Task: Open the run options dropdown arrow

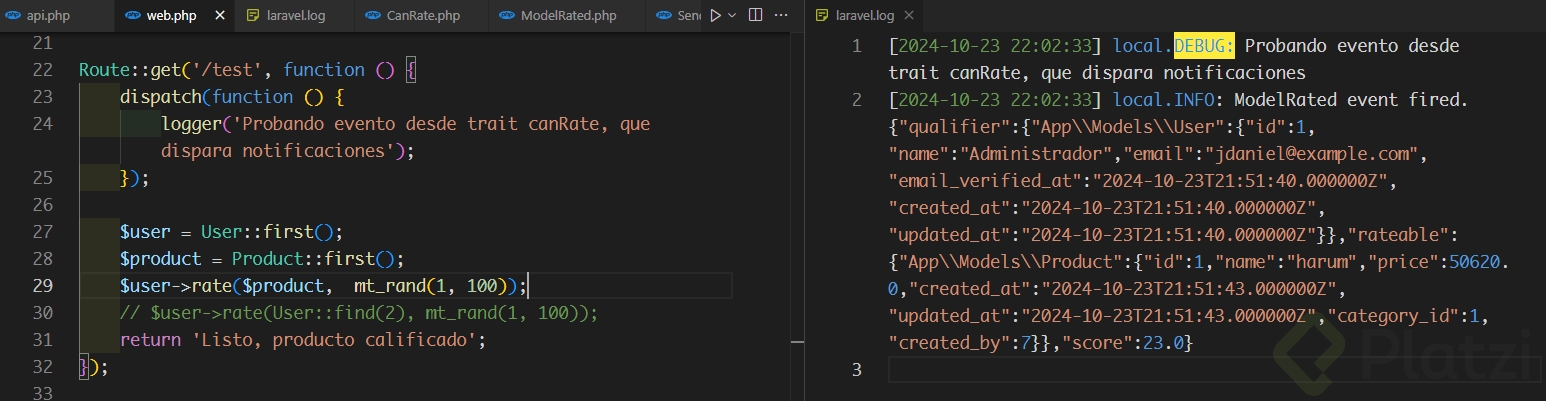Action: pyautogui.click(x=732, y=15)
